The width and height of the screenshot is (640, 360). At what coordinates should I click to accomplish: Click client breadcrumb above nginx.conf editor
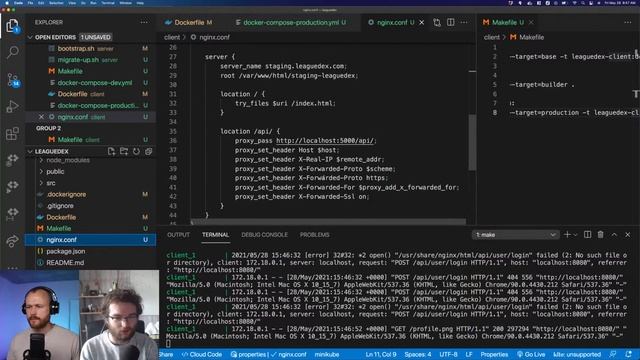pyautogui.click(x=172, y=37)
